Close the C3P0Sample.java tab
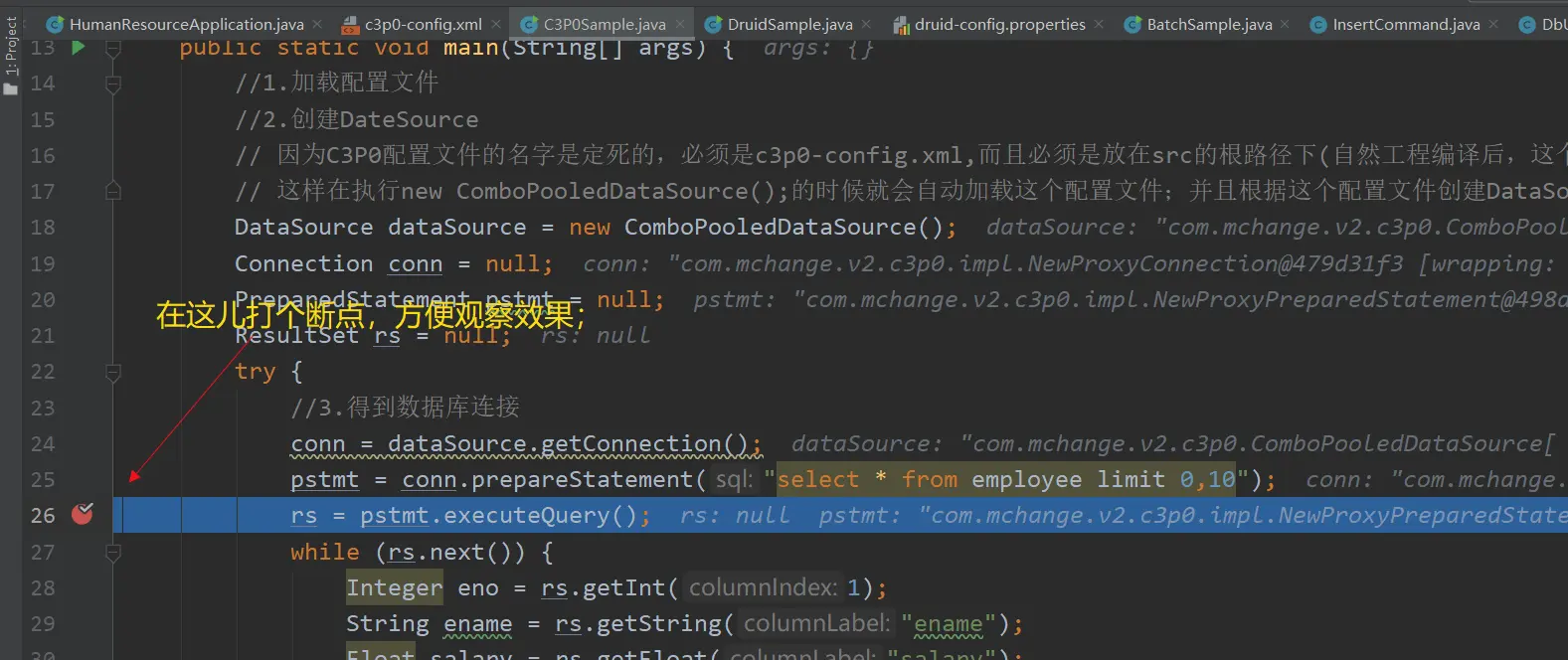The height and width of the screenshot is (660, 1568). click(x=680, y=24)
